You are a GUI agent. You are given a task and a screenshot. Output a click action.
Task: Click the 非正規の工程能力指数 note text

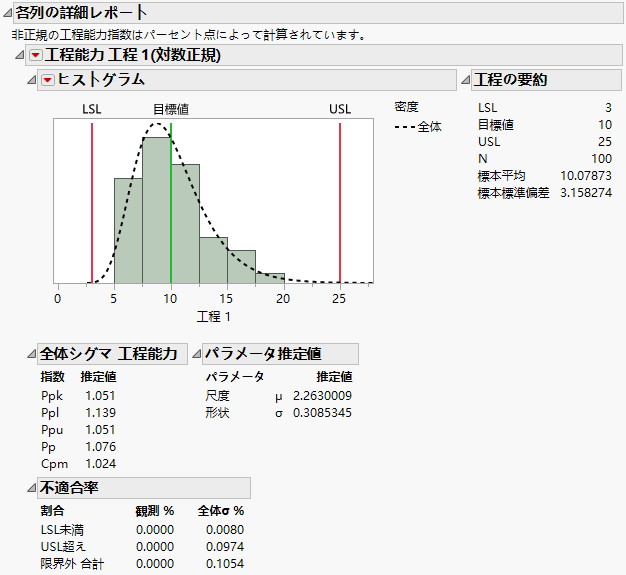tap(188, 35)
